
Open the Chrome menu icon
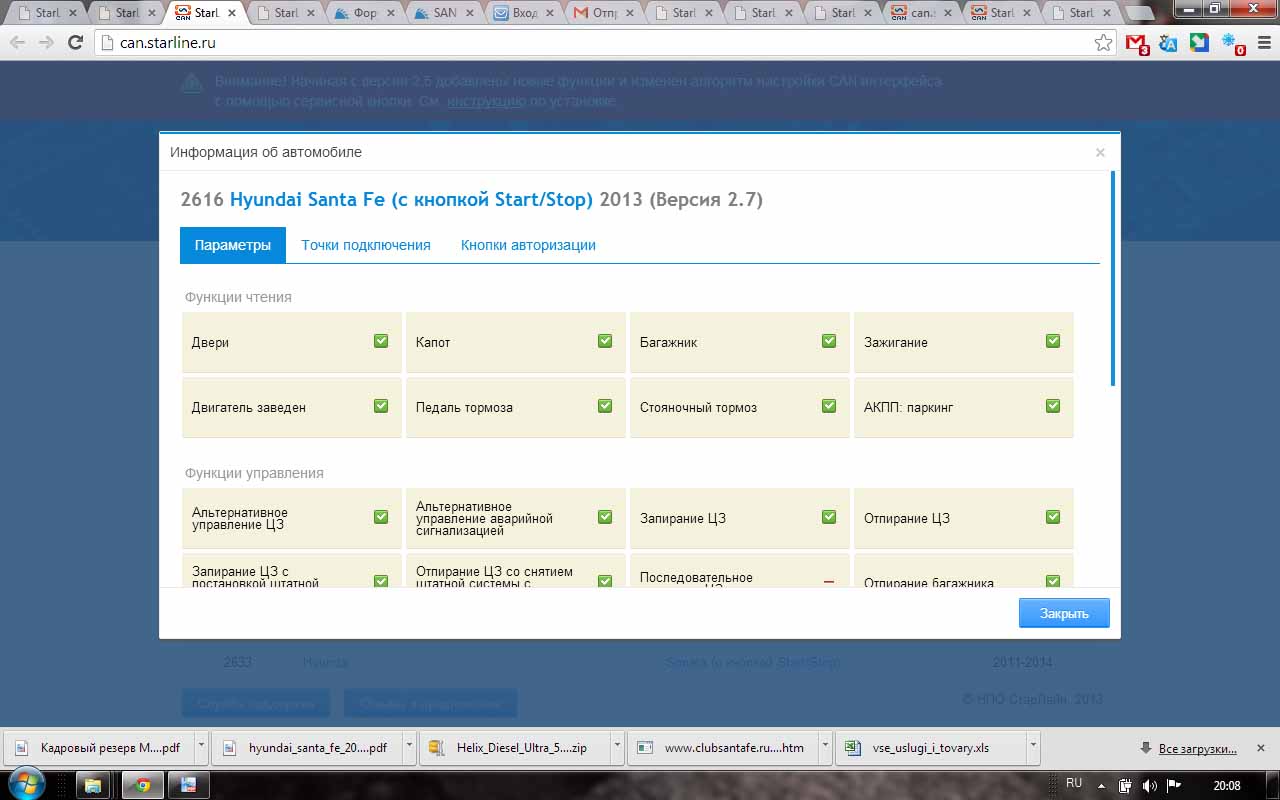1262,43
